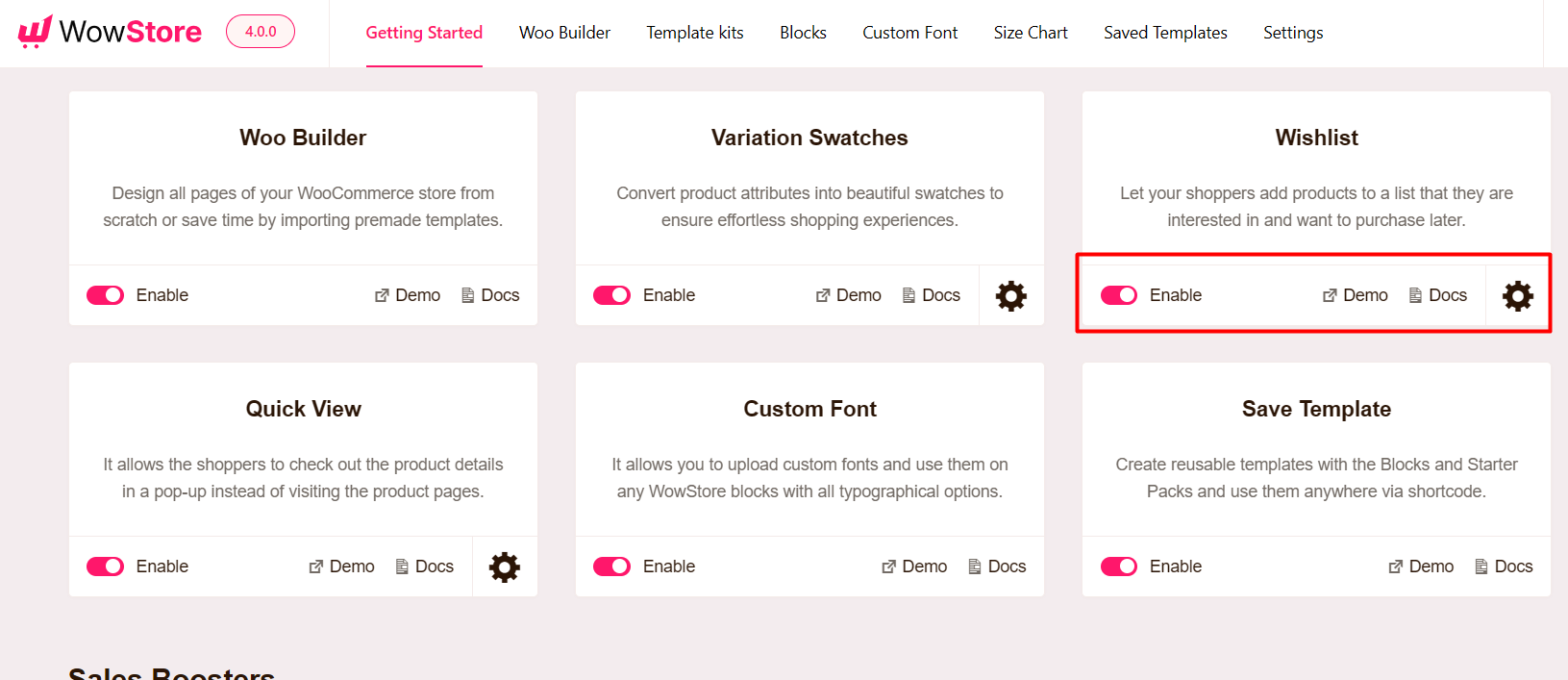
Task: Click the Docs document icon on Wishlist card
Action: 1415,295
